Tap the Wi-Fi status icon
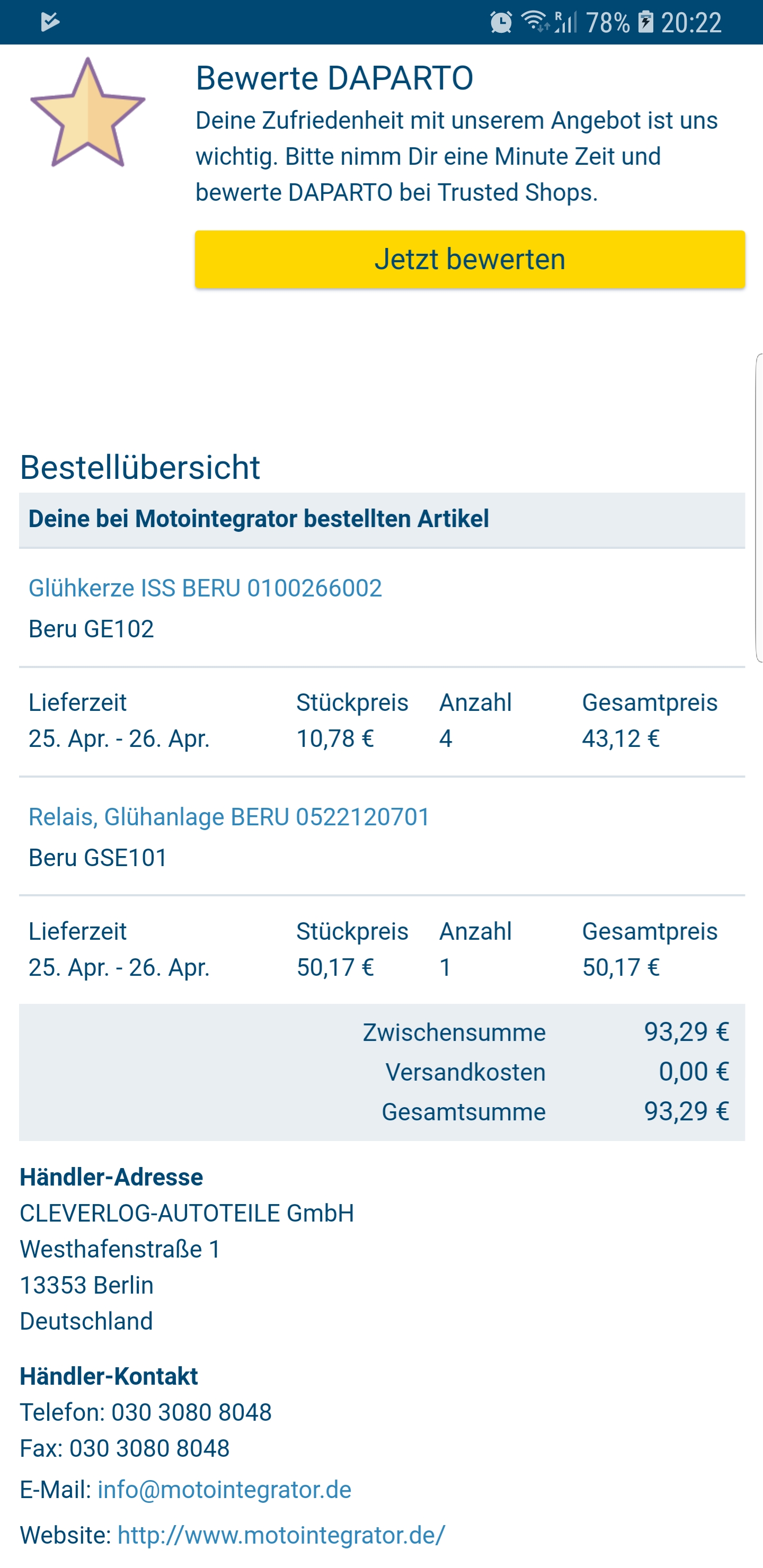Image resolution: width=763 pixels, height=1568 pixels. 535,22
